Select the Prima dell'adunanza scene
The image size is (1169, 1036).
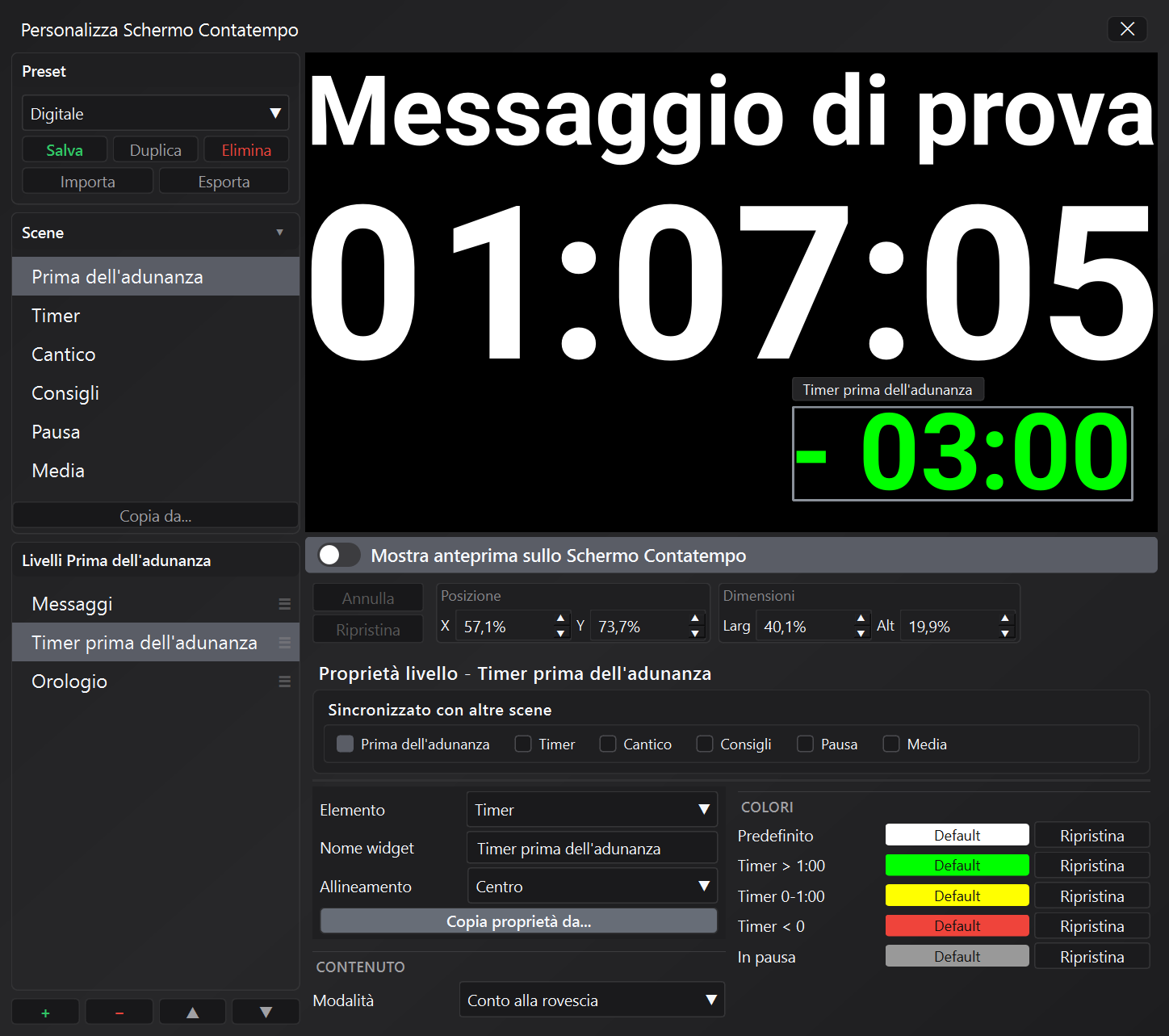(156, 276)
